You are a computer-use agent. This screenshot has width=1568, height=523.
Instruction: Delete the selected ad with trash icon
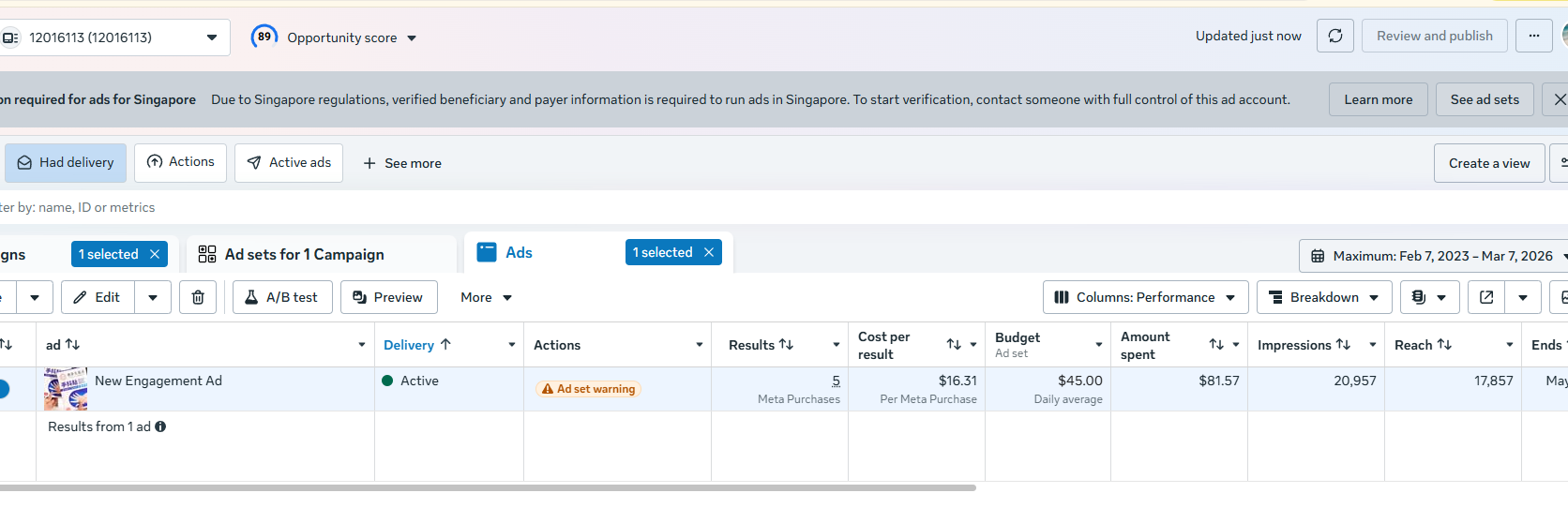click(x=198, y=297)
